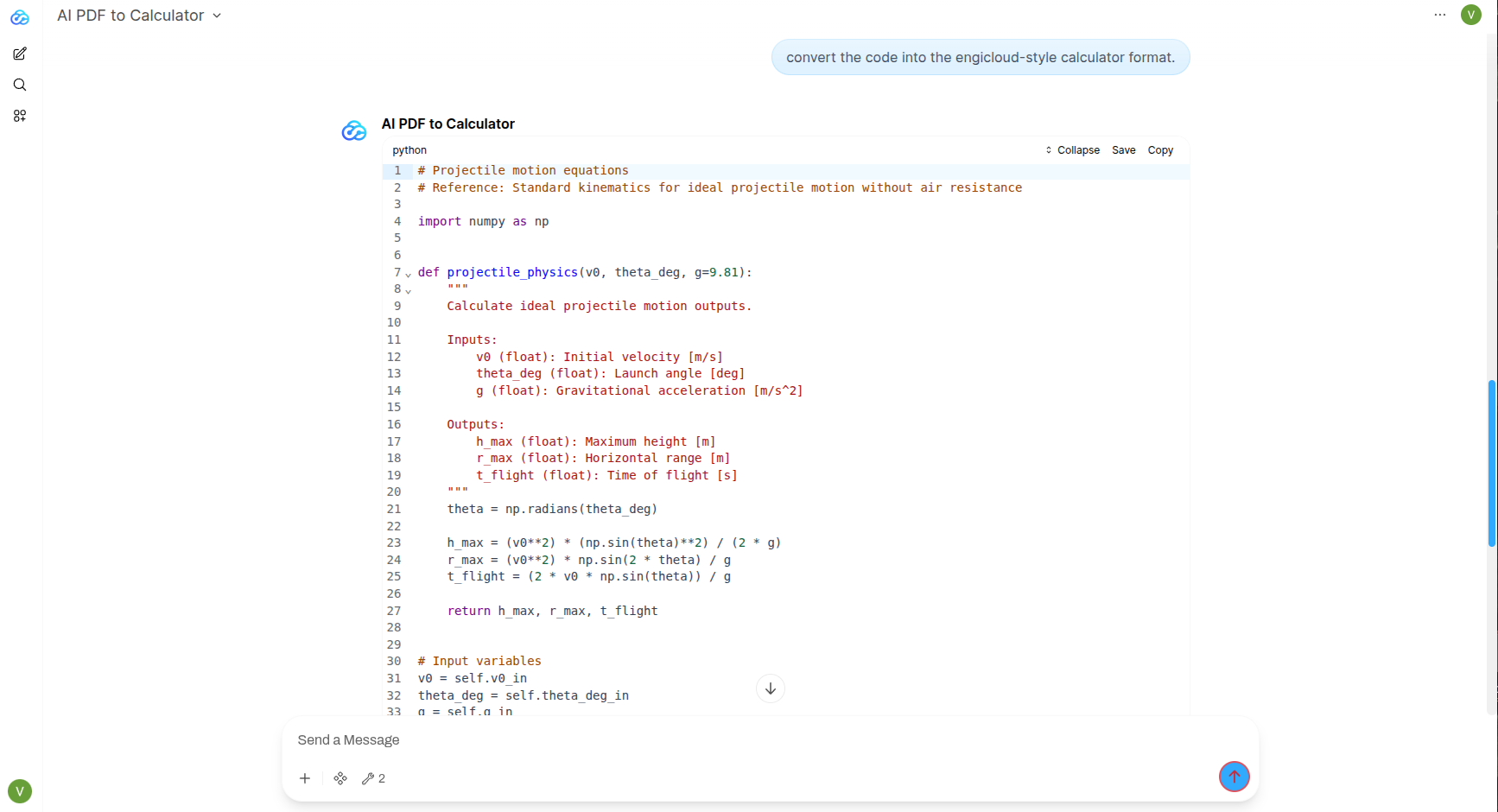1498x812 pixels.
Task: Save the code block
Action: tap(1124, 150)
